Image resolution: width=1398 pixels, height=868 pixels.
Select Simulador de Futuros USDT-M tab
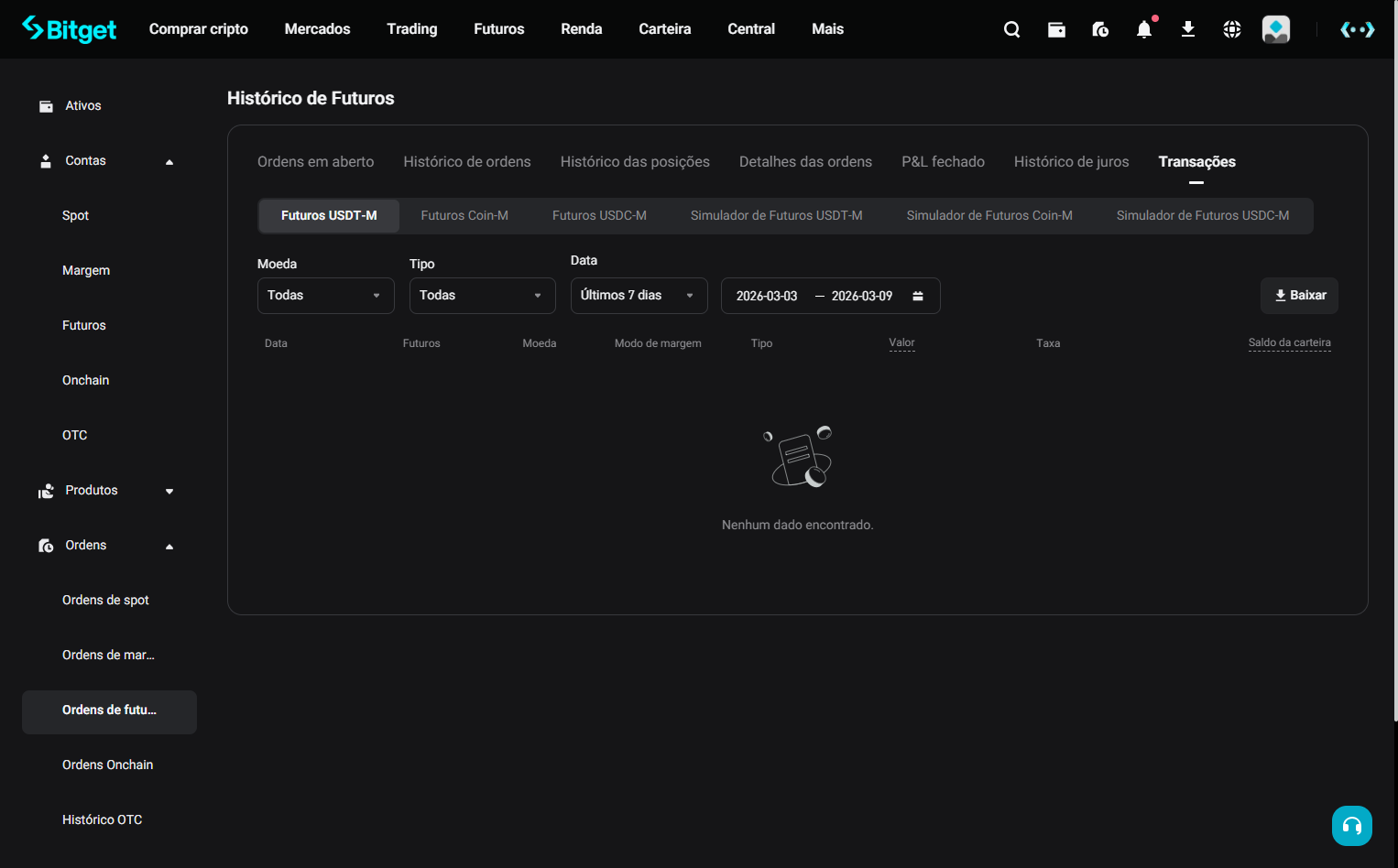click(777, 216)
